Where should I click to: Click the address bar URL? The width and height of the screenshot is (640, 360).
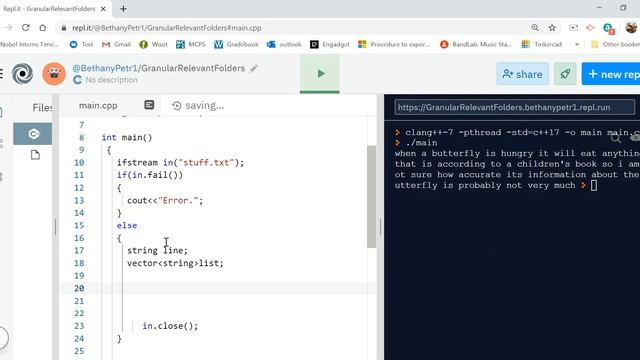[x=167, y=28]
